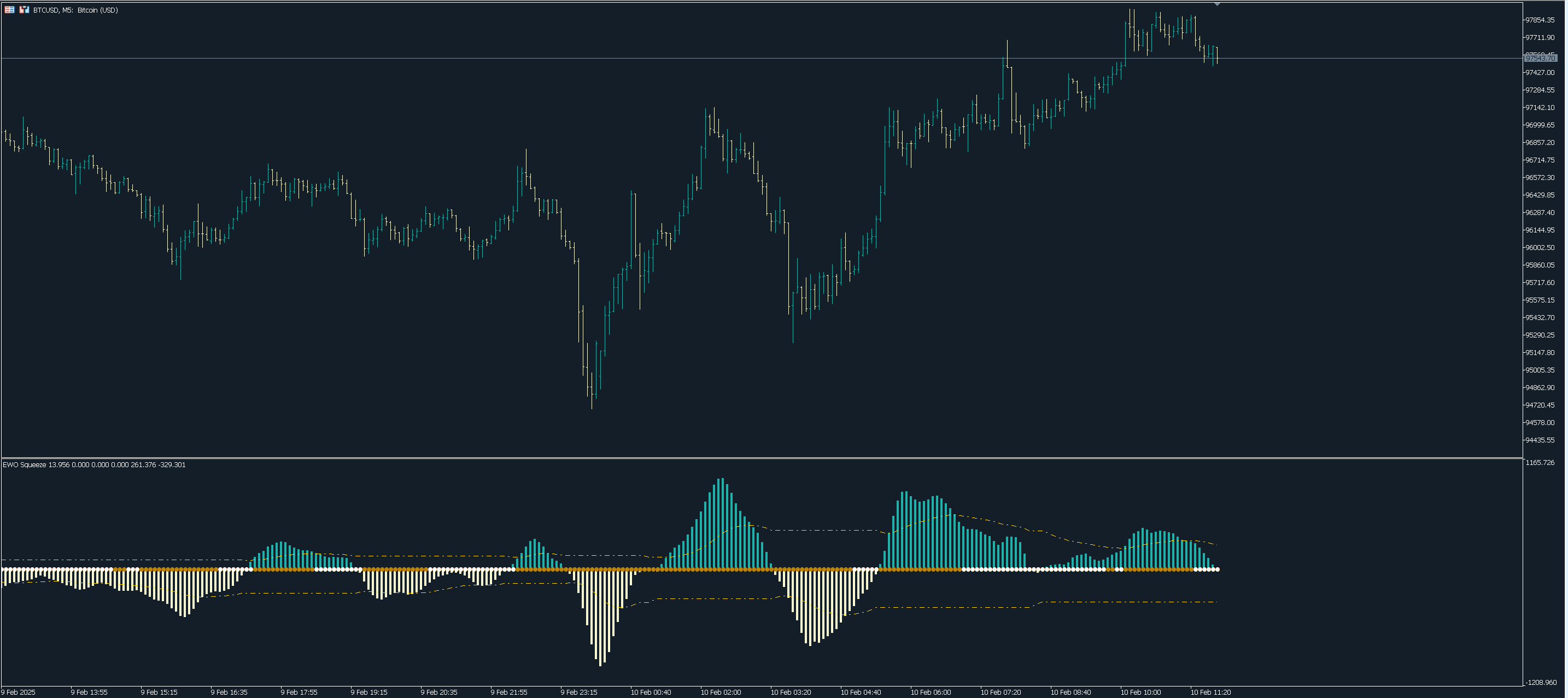The image size is (1568, 698).
Task: Click the 9 Feb 13:55 time label
Action: point(89,692)
